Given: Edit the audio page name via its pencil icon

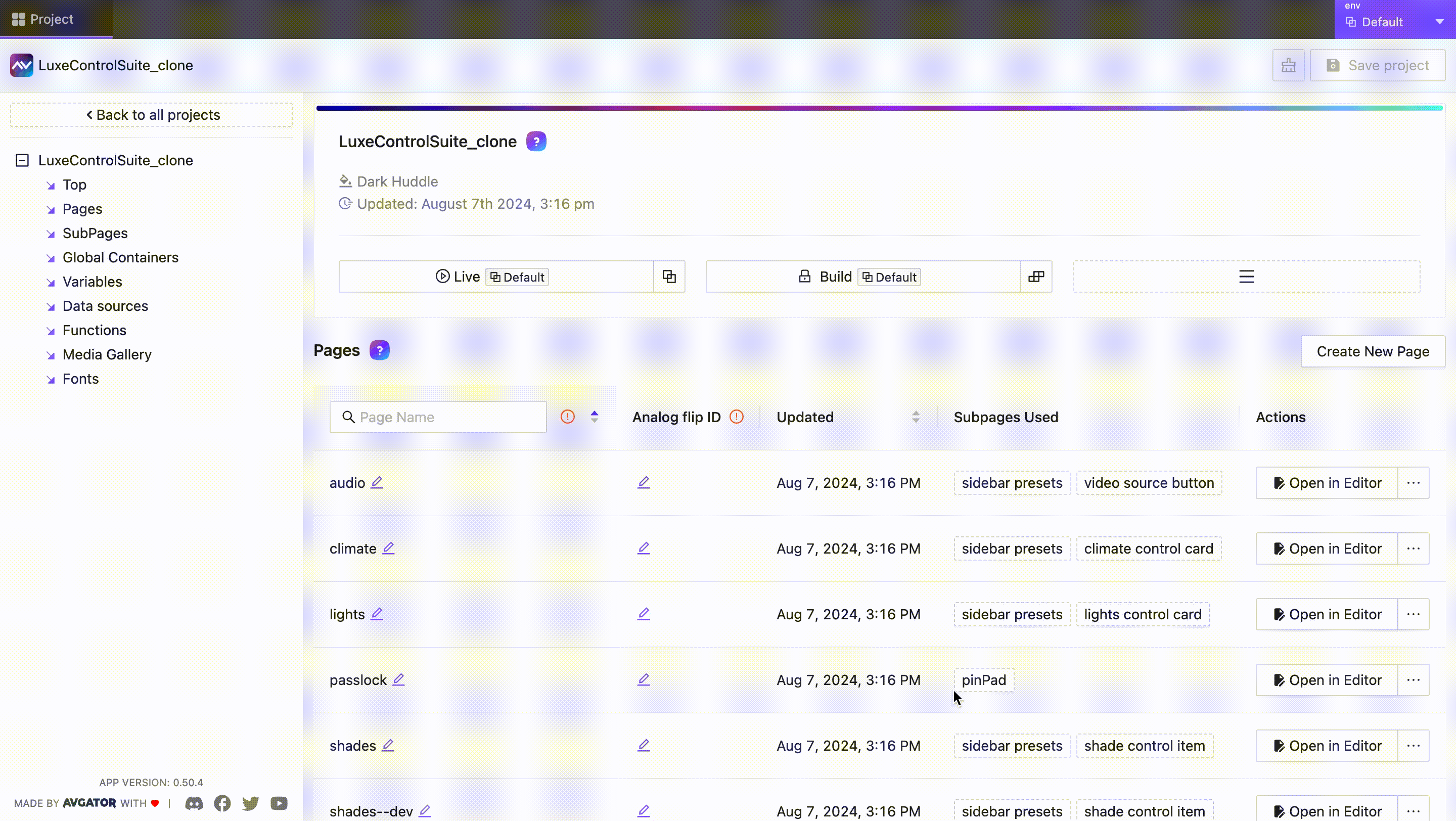Looking at the screenshot, I should [x=377, y=483].
